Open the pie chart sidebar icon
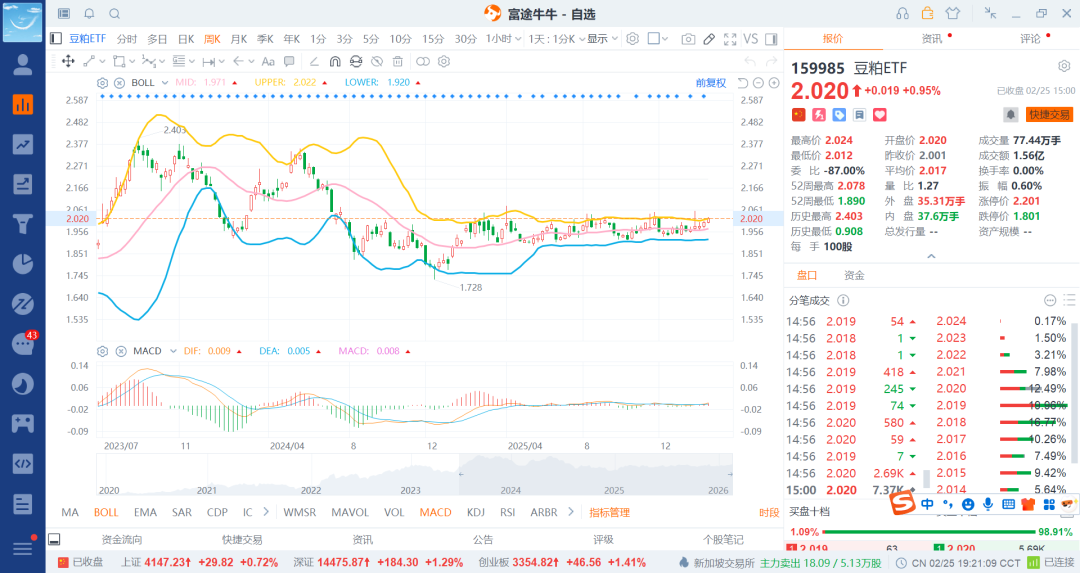Screen dimensions: 1080x573 tap(23, 264)
